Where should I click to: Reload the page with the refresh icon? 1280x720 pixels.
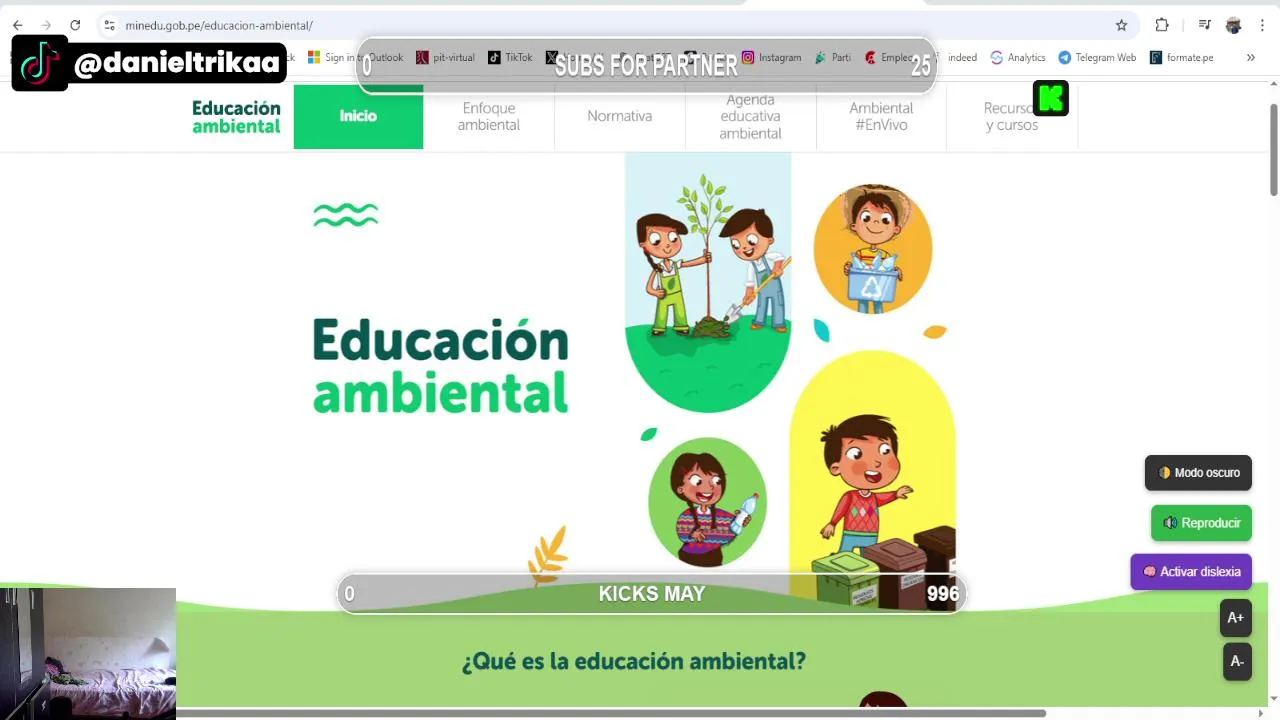(x=75, y=25)
